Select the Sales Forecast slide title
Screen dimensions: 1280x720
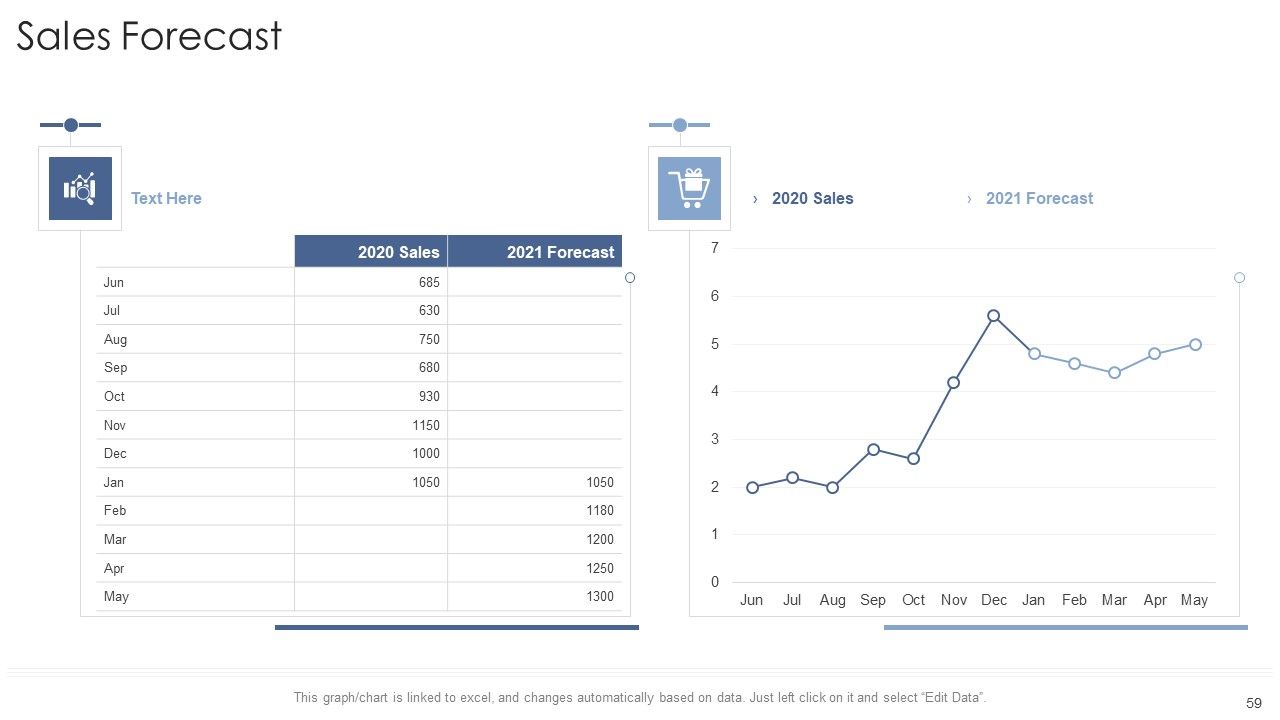(x=149, y=36)
